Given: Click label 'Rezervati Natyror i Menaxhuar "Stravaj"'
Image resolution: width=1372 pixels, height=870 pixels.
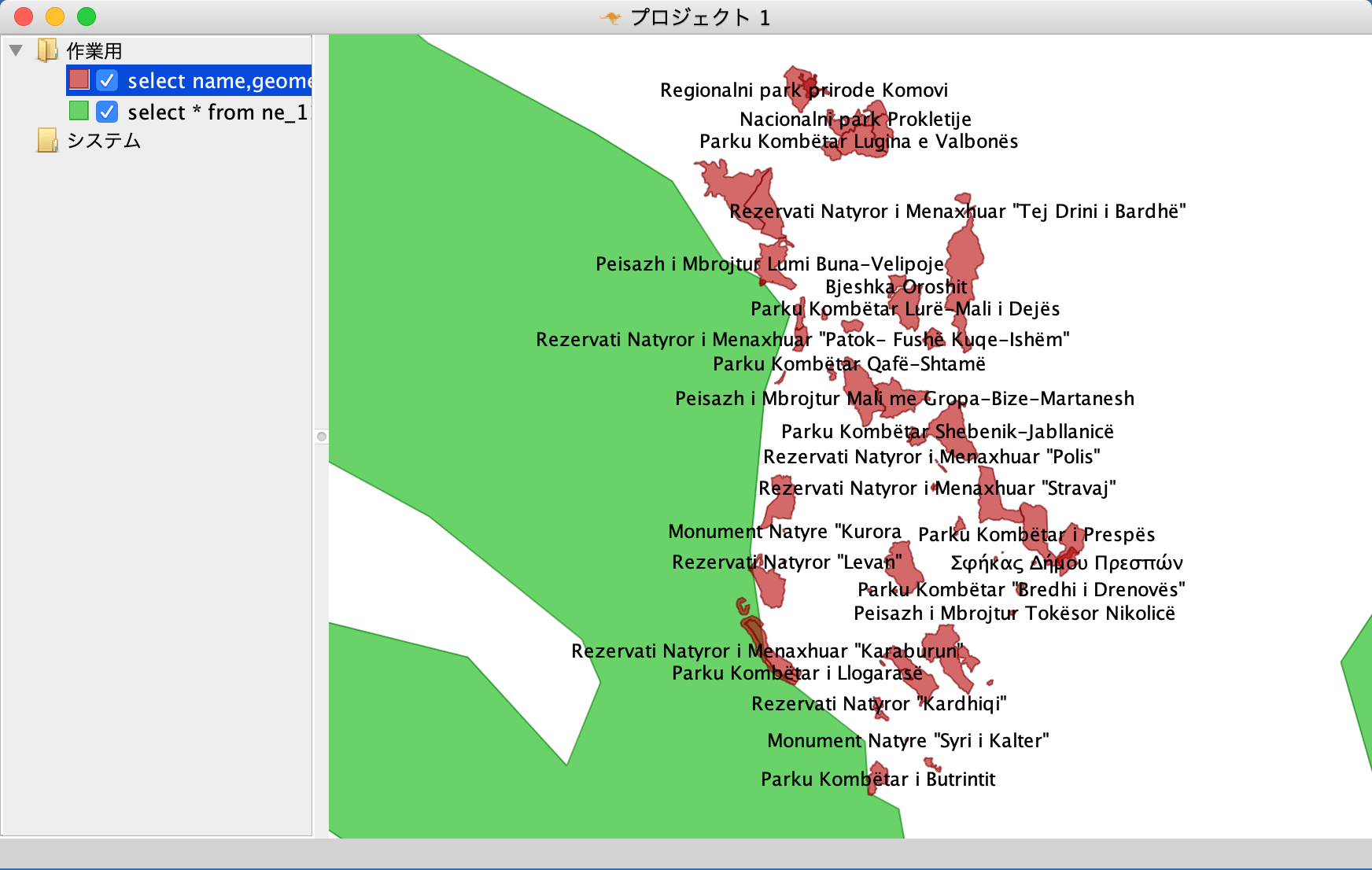Looking at the screenshot, I should click(937, 488).
